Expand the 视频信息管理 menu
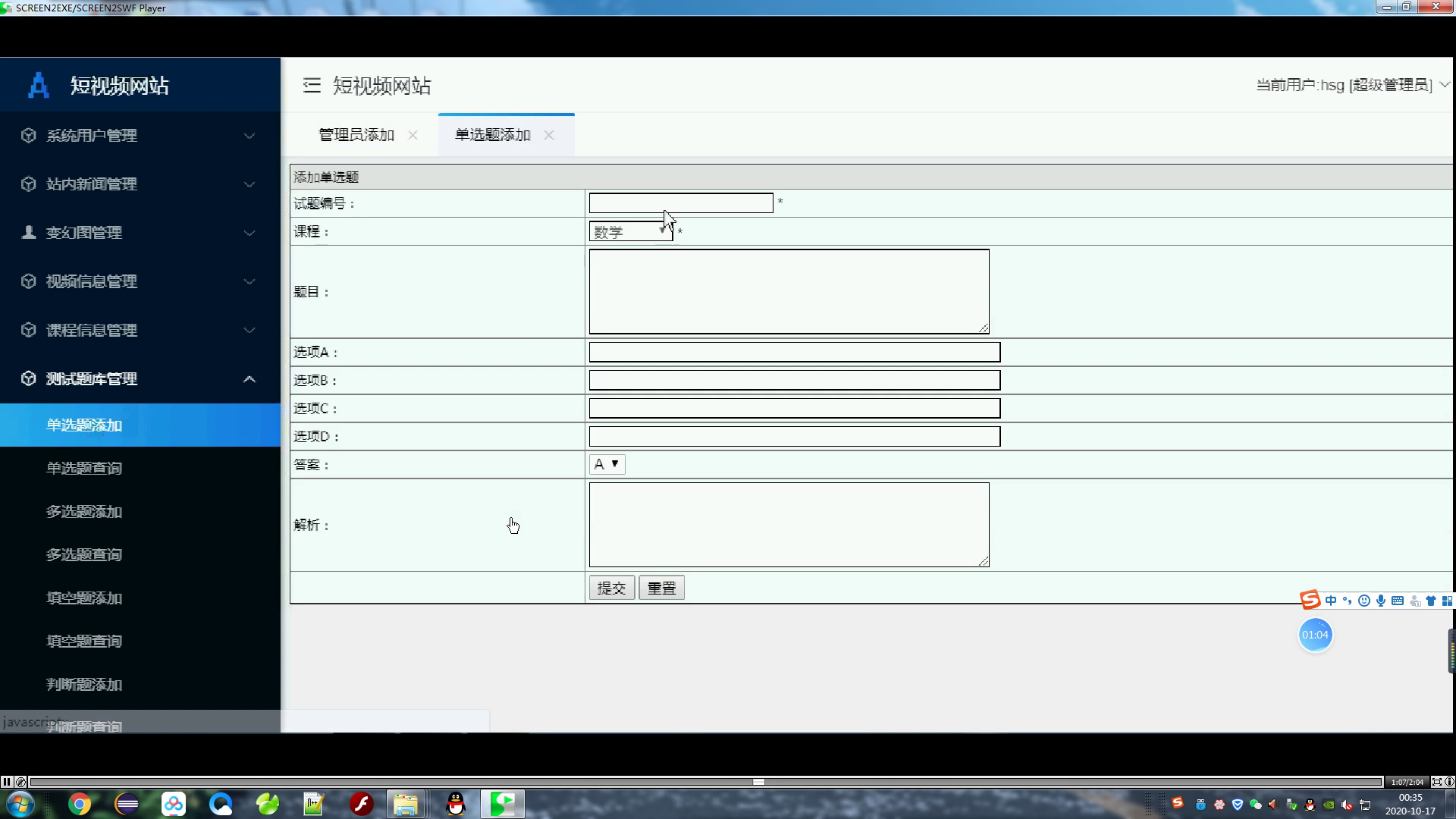1456x819 pixels. (140, 281)
